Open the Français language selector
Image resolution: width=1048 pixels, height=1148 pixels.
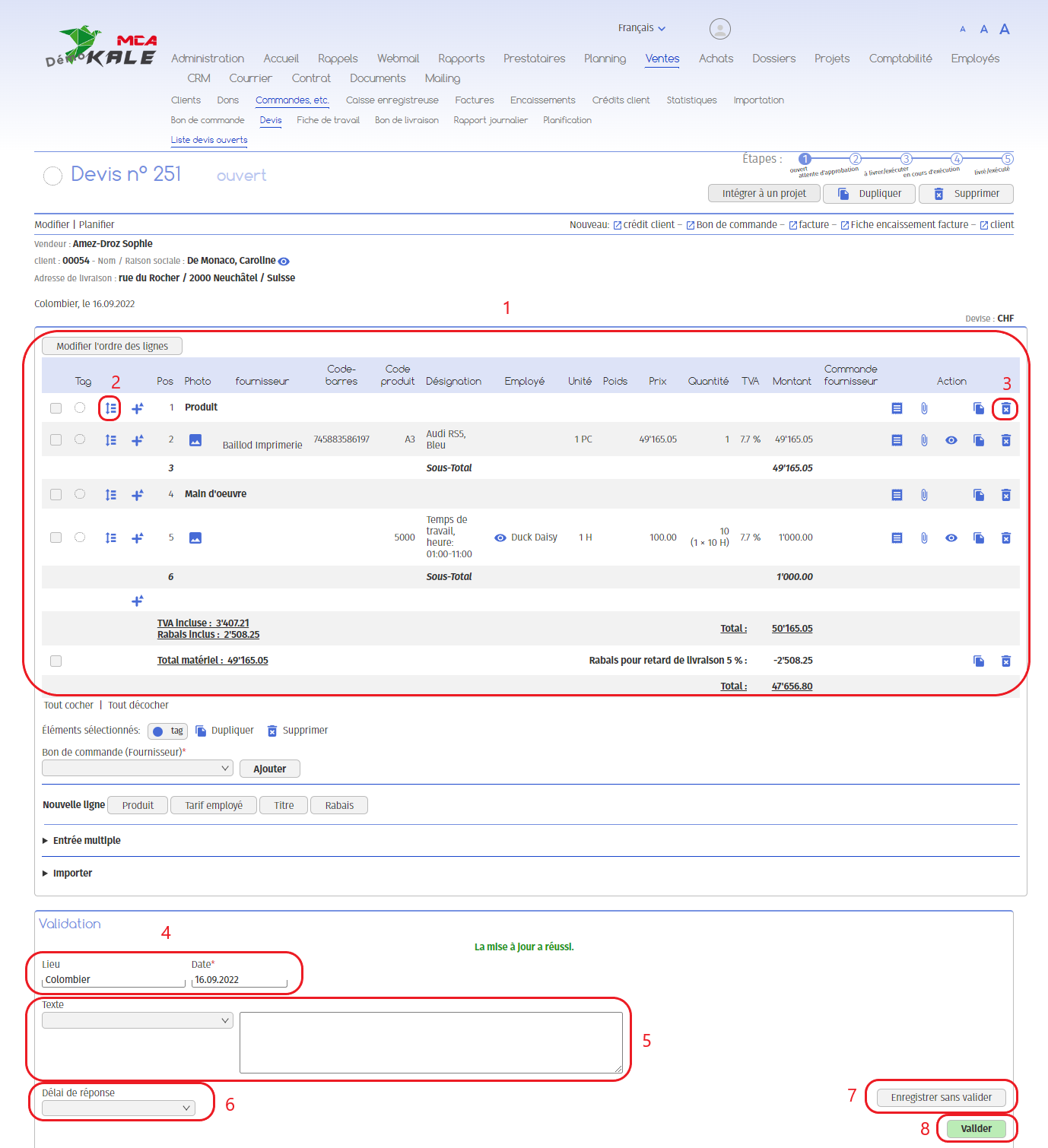point(641,28)
